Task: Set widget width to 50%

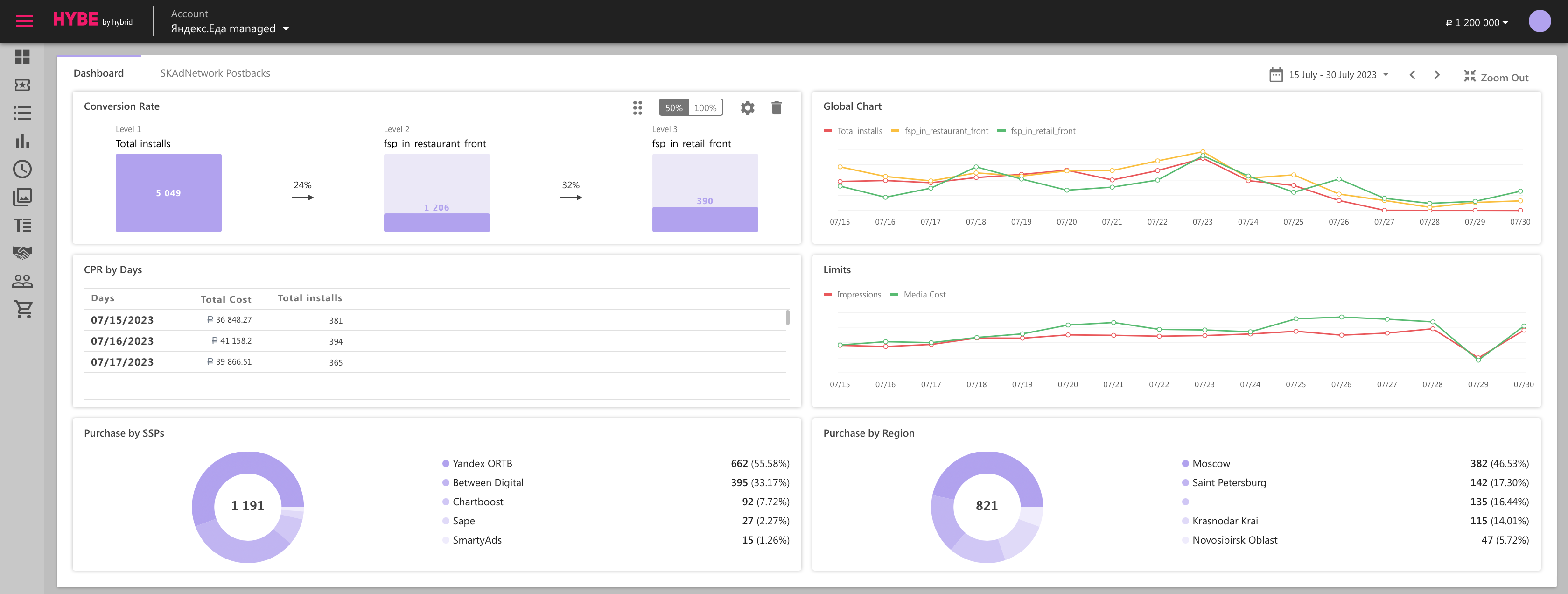Action: coord(673,108)
